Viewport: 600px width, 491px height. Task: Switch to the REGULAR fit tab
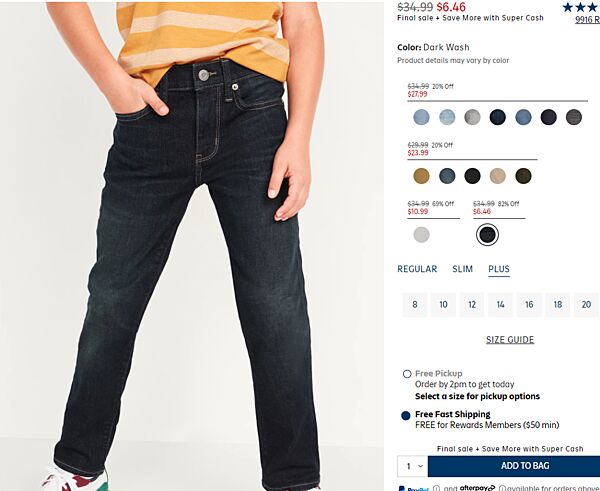click(x=417, y=269)
